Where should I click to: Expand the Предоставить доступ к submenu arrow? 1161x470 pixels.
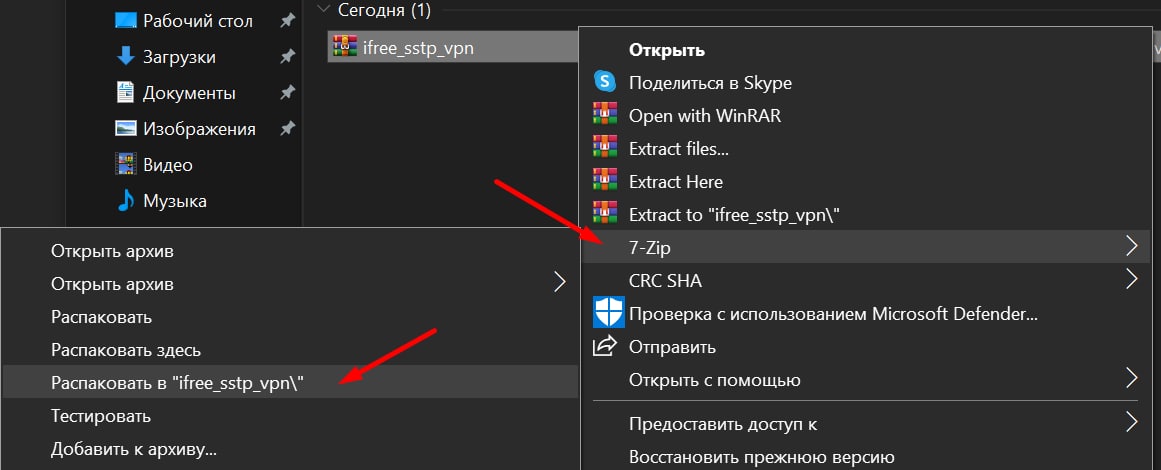point(1131,423)
